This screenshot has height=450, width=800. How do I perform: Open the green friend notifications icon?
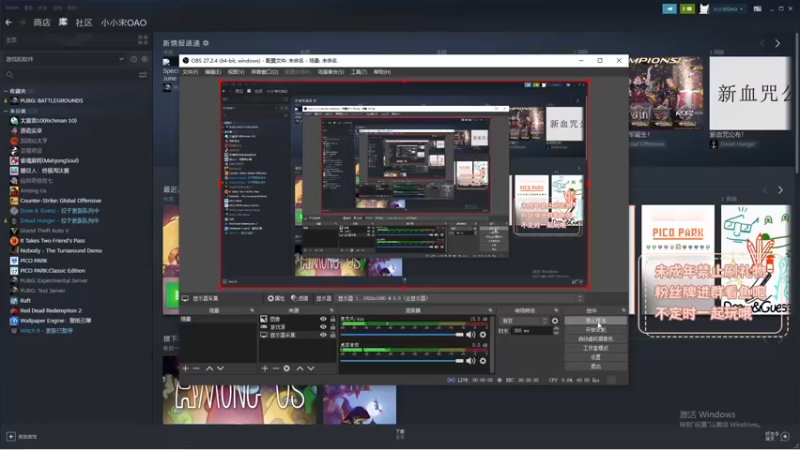coord(687,9)
